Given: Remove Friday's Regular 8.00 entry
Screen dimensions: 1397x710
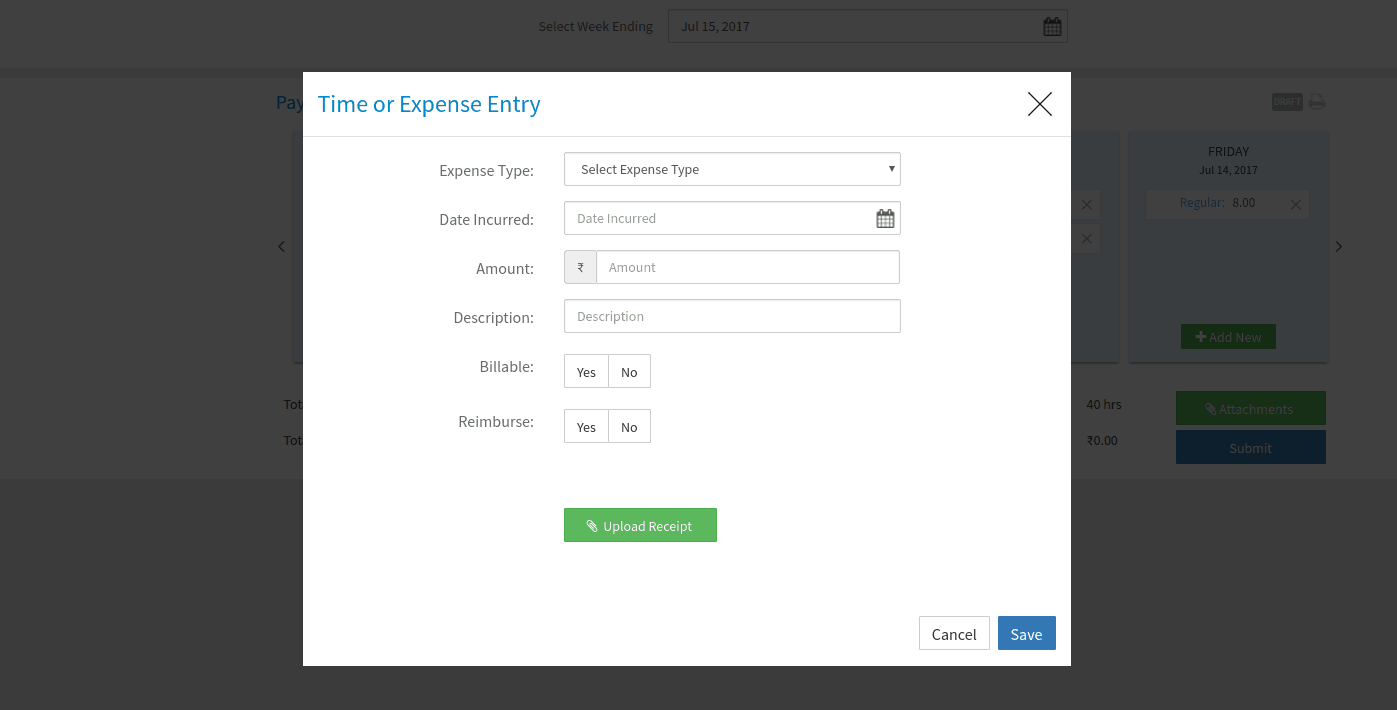Looking at the screenshot, I should click(1295, 205).
